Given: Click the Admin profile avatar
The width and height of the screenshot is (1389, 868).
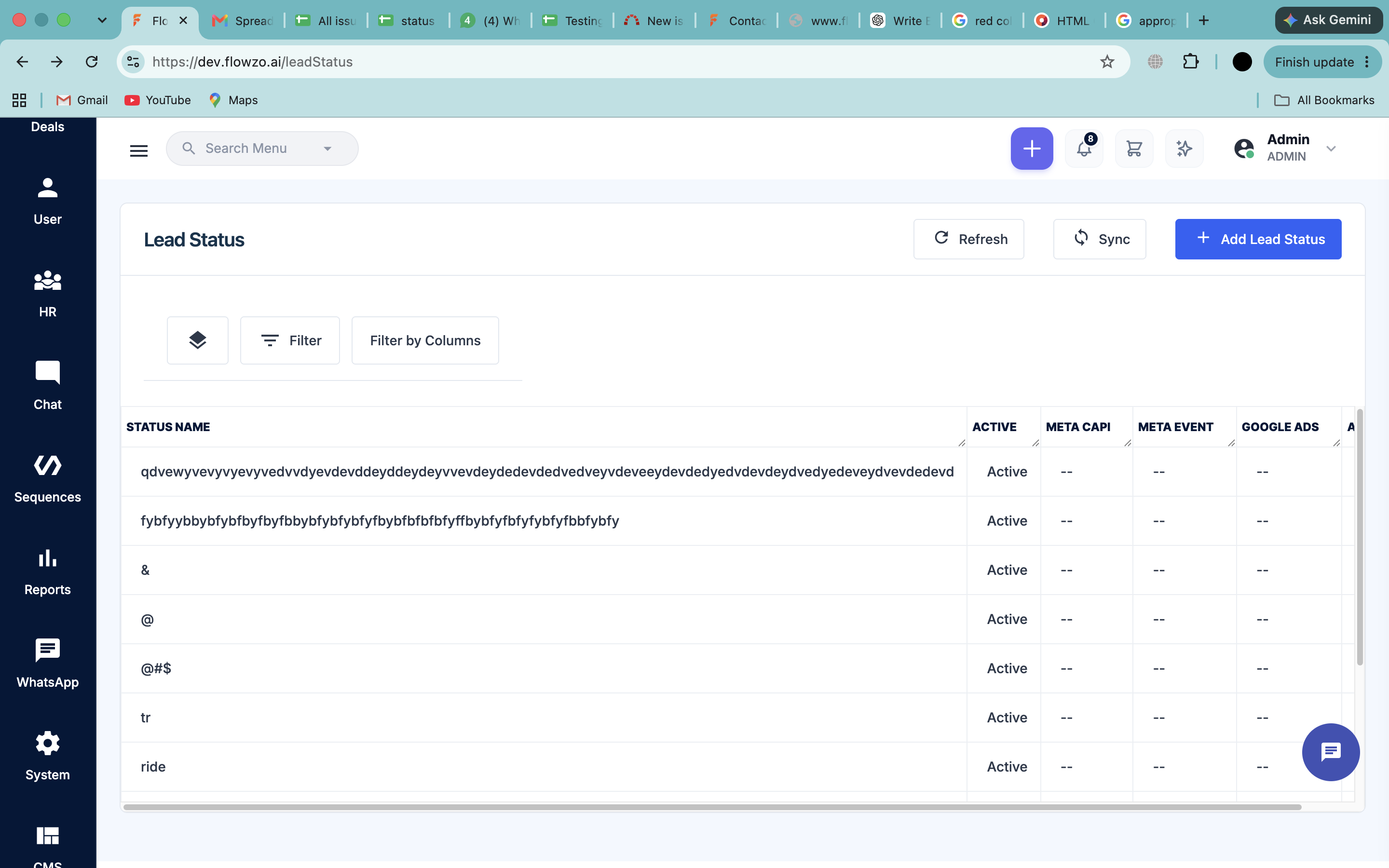Looking at the screenshot, I should 1244,149.
